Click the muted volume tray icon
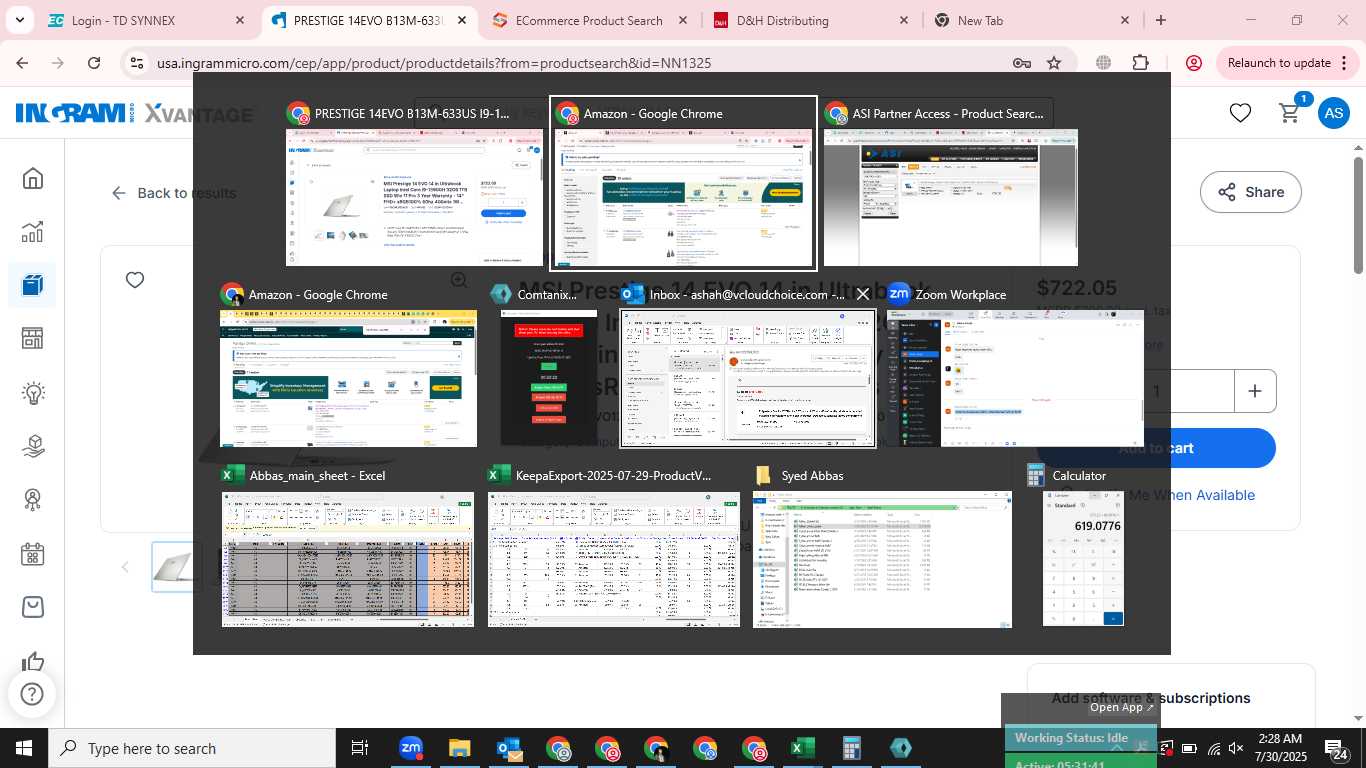The image size is (1366, 768). point(1236,748)
